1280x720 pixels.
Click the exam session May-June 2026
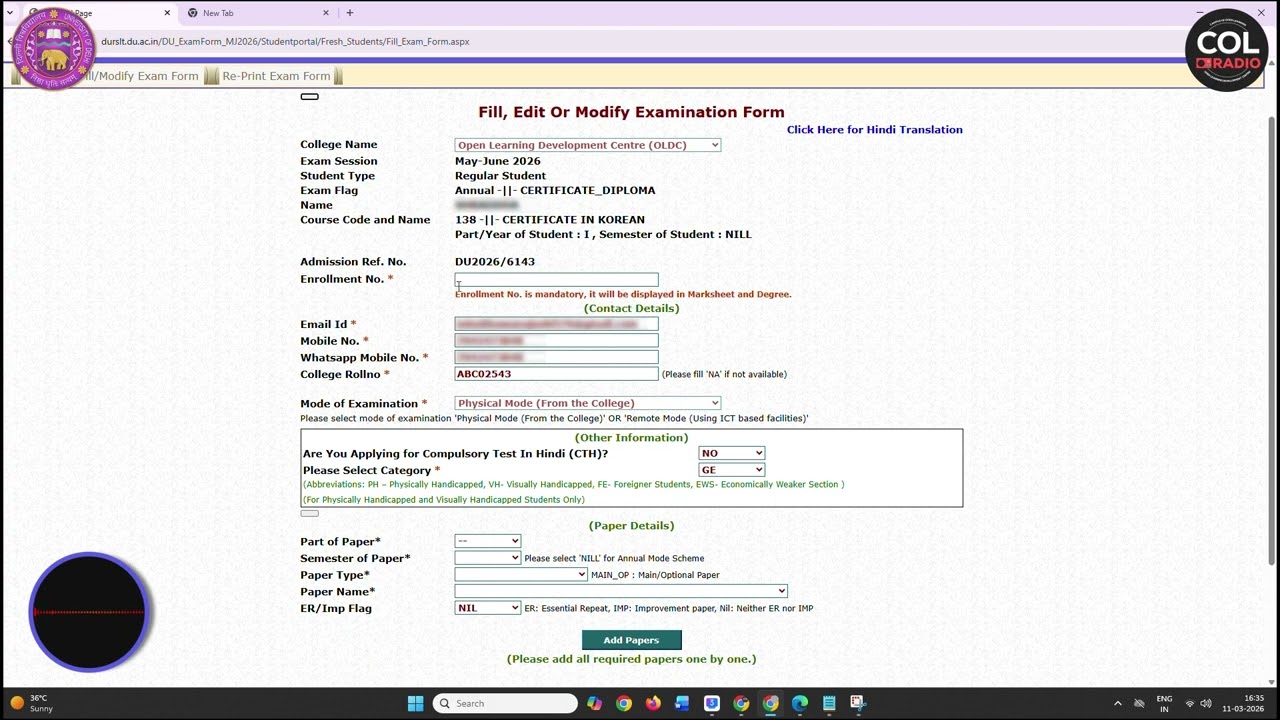click(x=497, y=161)
